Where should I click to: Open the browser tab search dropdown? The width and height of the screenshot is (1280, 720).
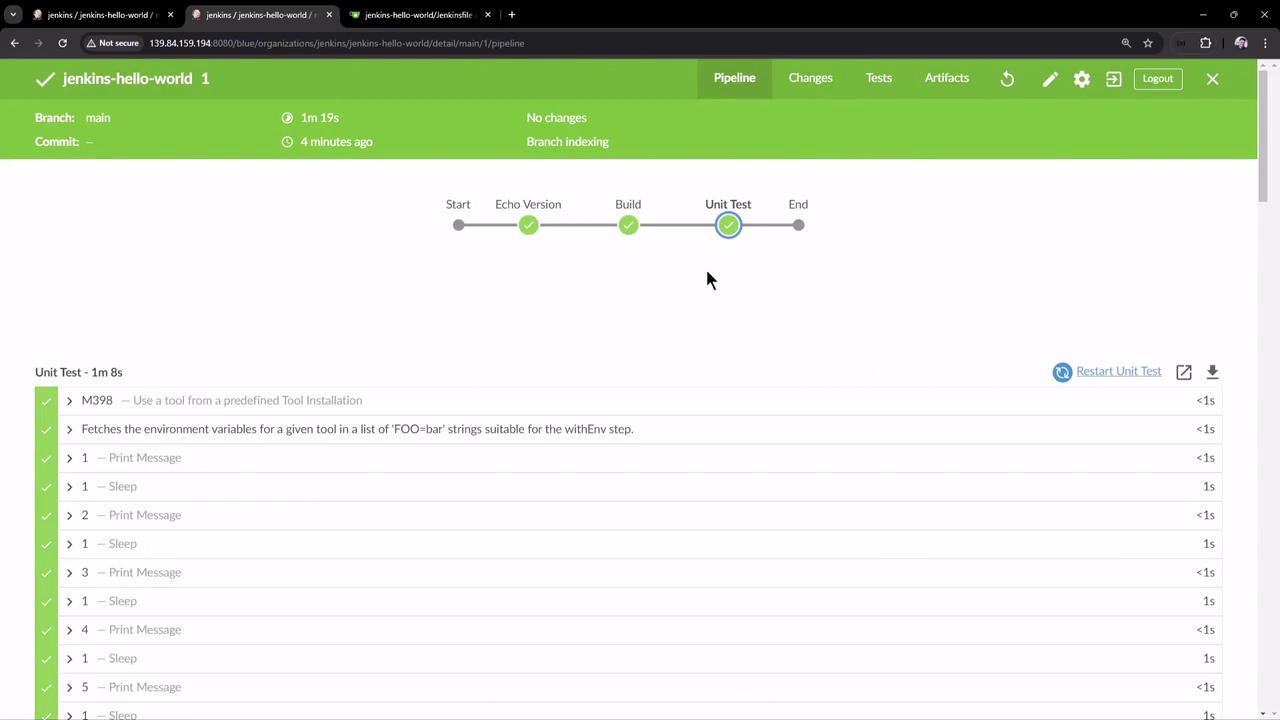13,15
